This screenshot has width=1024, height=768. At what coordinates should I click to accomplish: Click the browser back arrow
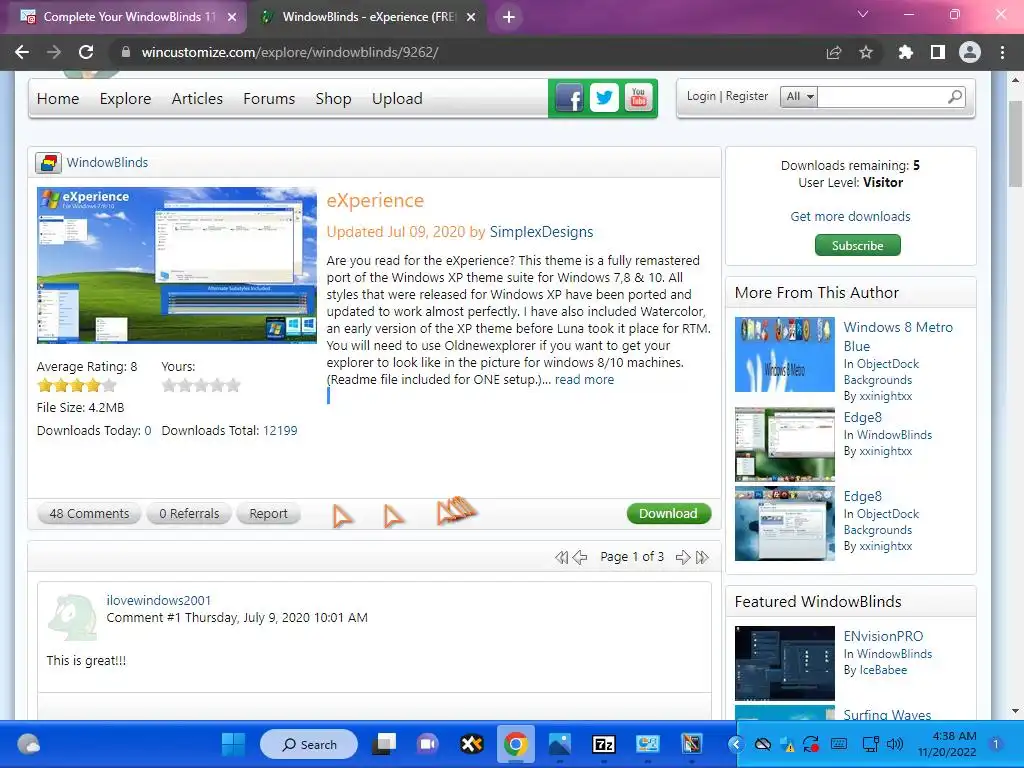pos(22,52)
